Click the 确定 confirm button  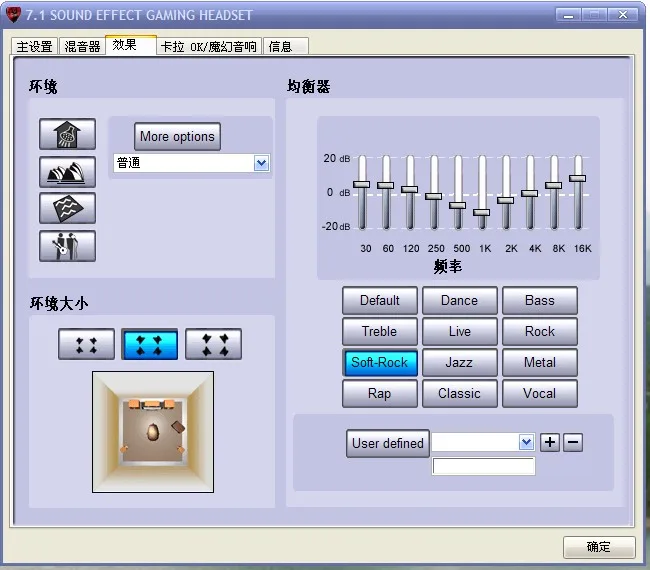[x=599, y=547]
